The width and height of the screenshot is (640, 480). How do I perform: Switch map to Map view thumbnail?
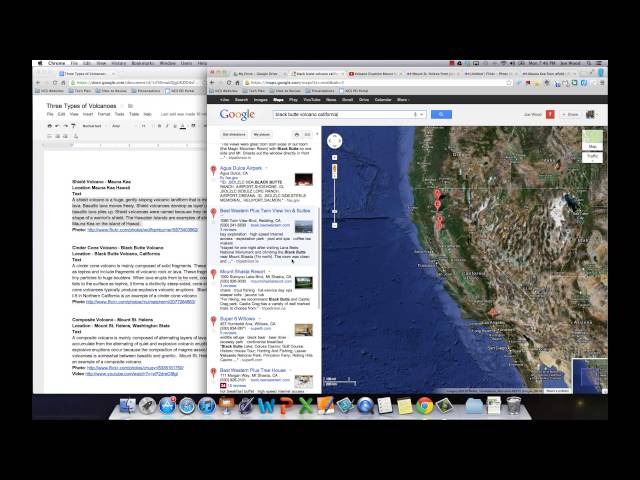(x=592, y=140)
